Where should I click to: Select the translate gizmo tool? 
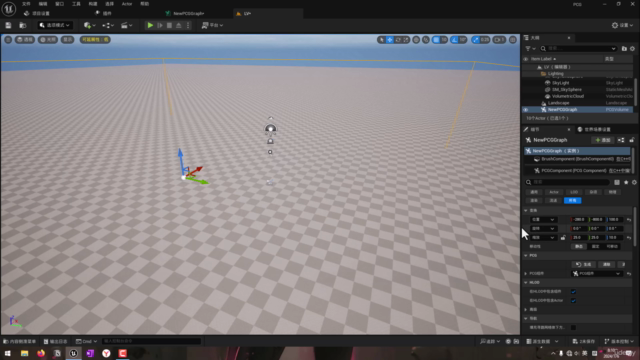coord(390,40)
